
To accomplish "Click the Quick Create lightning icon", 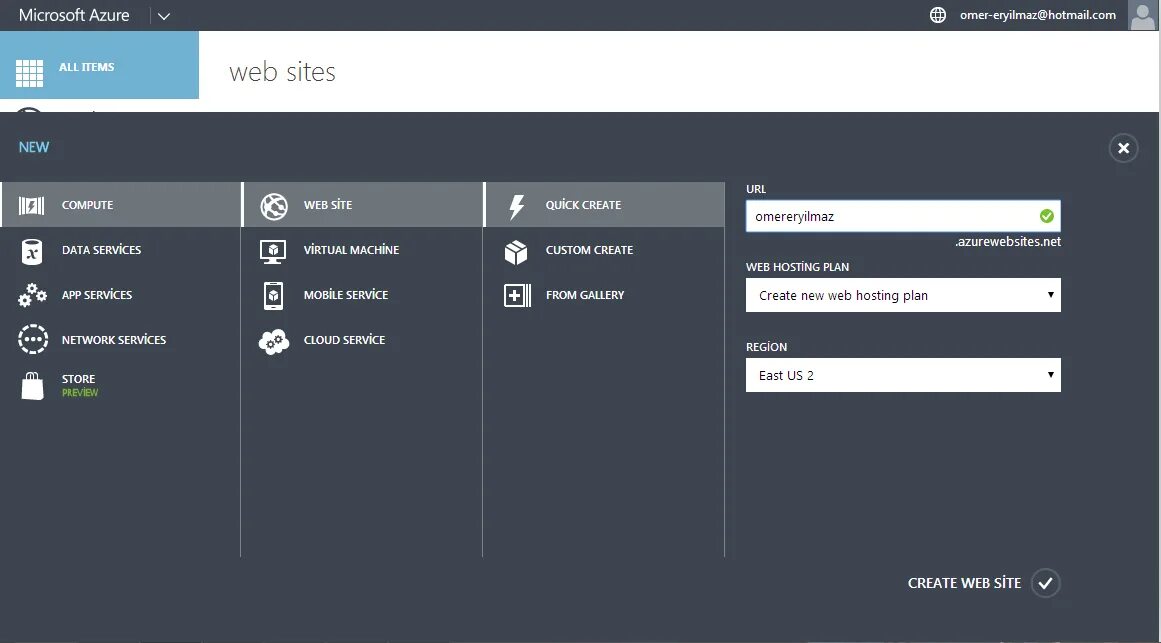I will tap(516, 207).
